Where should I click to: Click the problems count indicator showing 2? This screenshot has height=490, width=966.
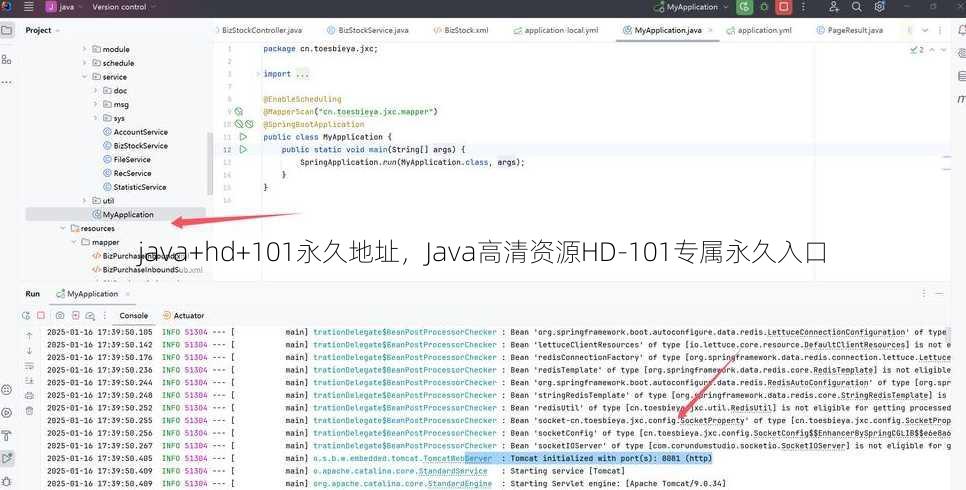(917, 50)
